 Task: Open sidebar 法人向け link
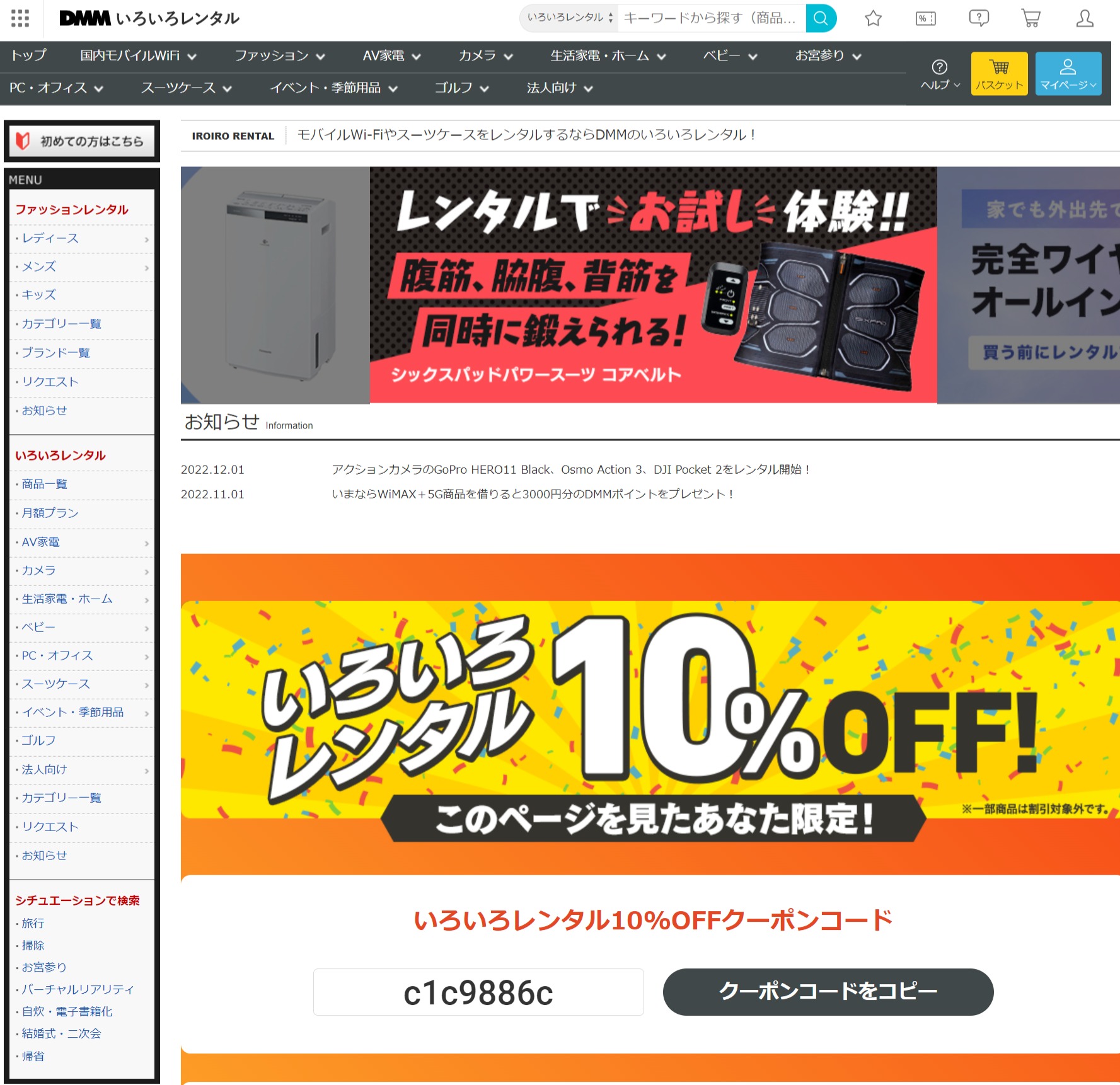point(82,770)
